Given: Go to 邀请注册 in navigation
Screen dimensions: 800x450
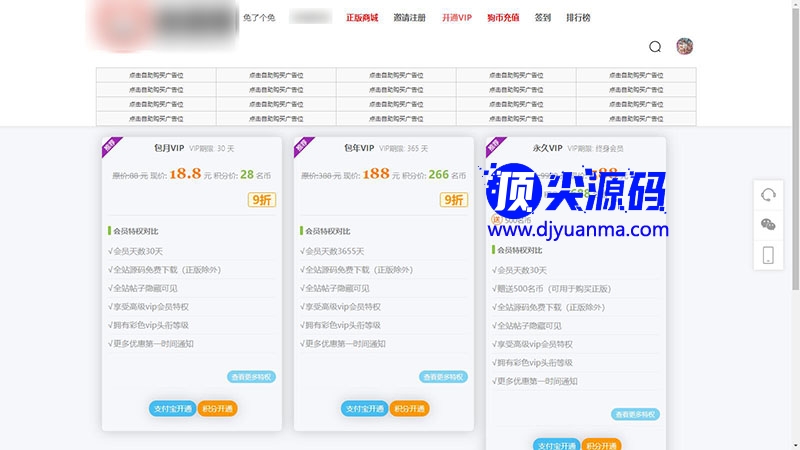Looking at the screenshot, I should 409,17.
